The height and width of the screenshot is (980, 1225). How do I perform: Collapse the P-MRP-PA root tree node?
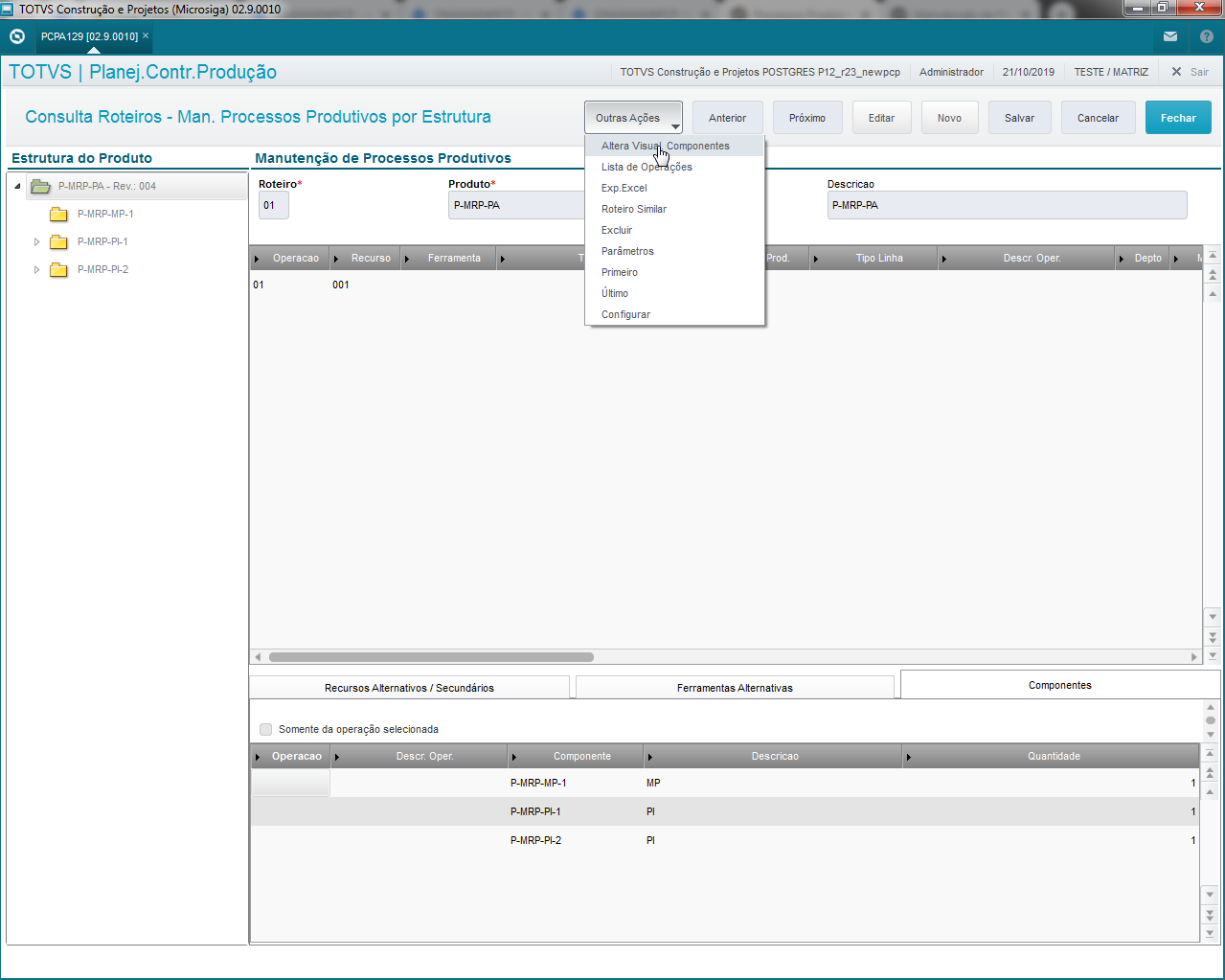coord(17,186)
